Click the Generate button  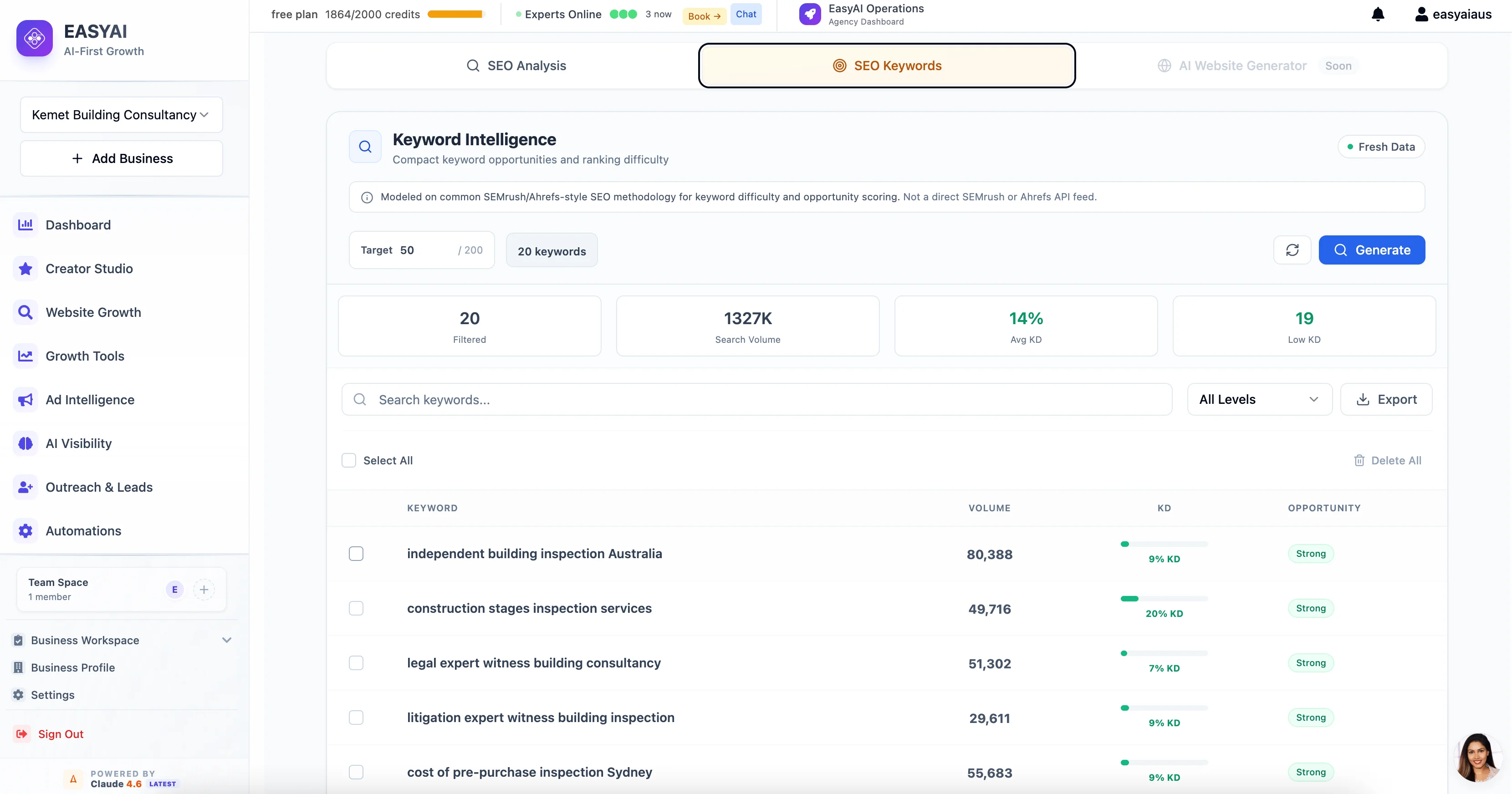(x=1372, y=249)
